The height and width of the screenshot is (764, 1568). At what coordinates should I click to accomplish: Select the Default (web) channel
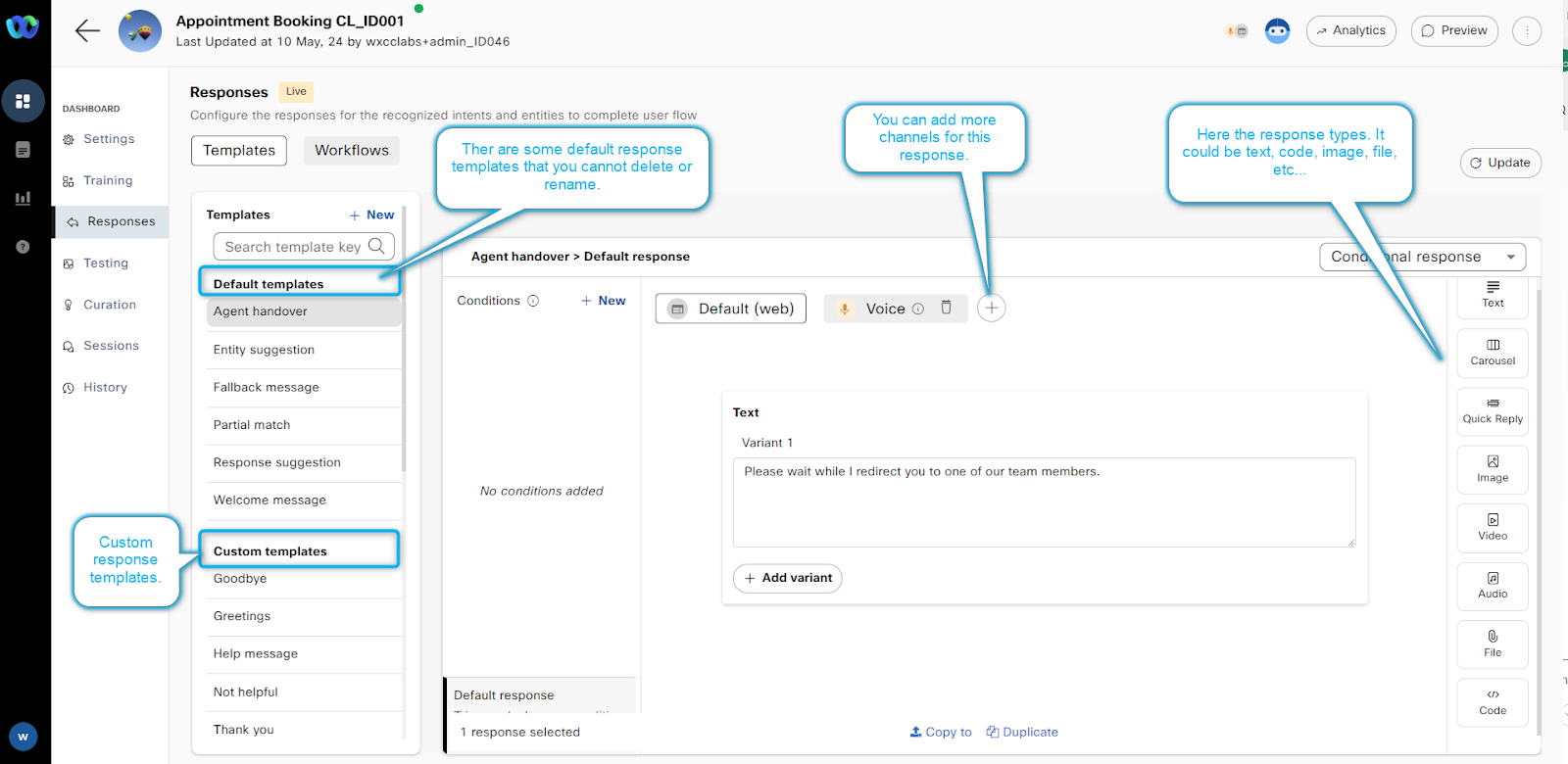click(x=731, y=309)
